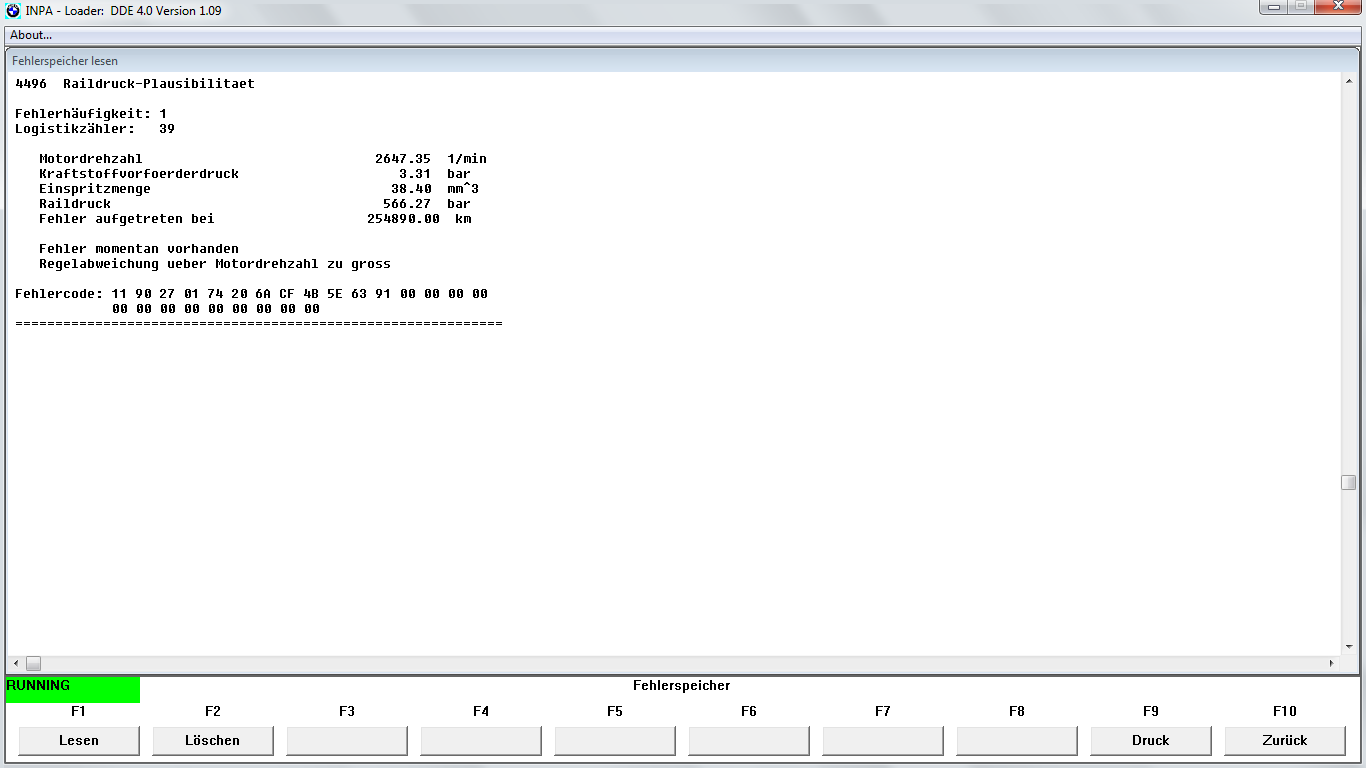1366x768 pixels.
Task: Click the Motordrehzahl value 2647.35
Action: 403,159
